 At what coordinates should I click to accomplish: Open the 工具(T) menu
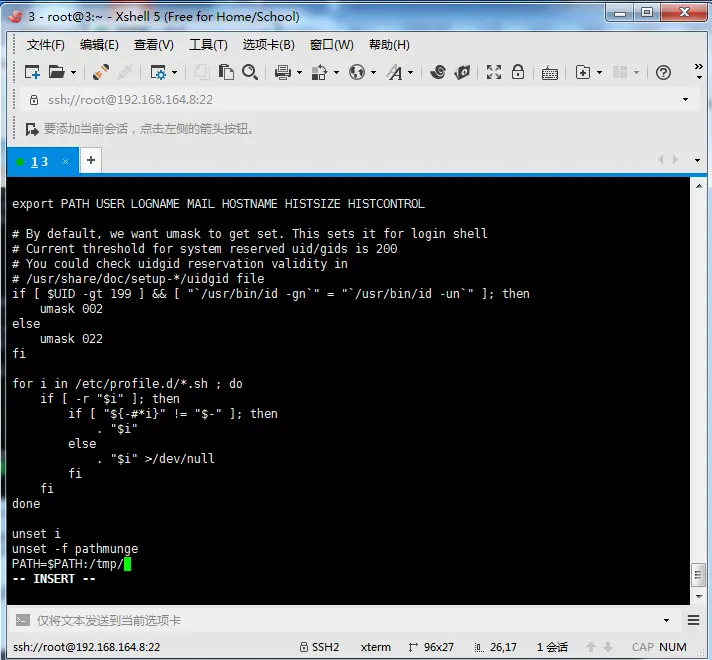(x=208, y=45)
